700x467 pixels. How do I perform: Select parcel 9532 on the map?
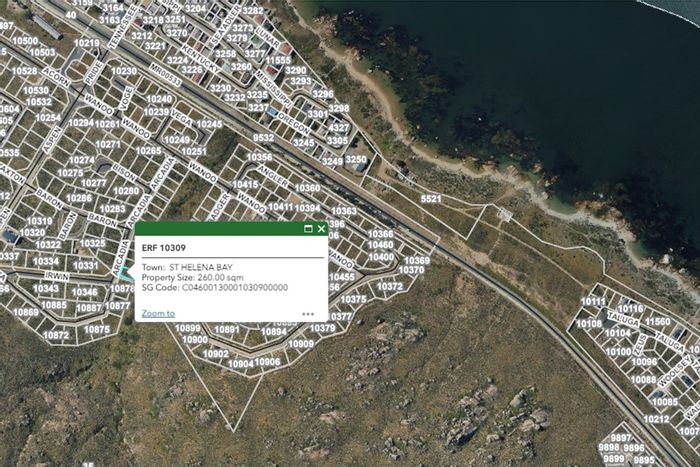coord(264,139)
